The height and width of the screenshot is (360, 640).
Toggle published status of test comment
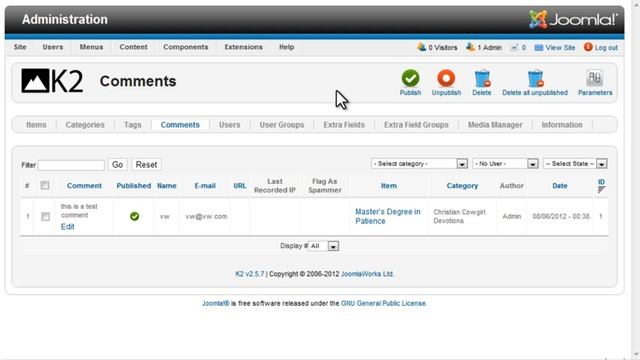coord(134,216)
